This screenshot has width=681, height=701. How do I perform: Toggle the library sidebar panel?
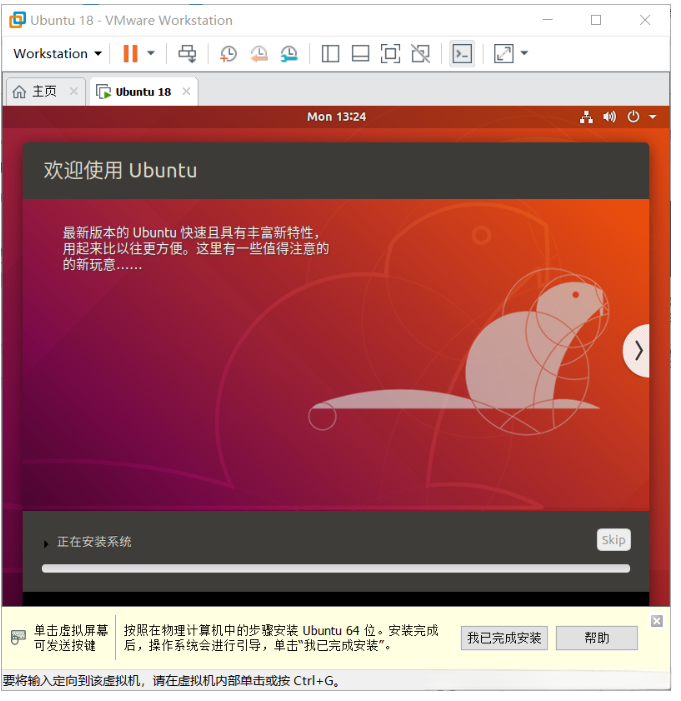(330, 54)
